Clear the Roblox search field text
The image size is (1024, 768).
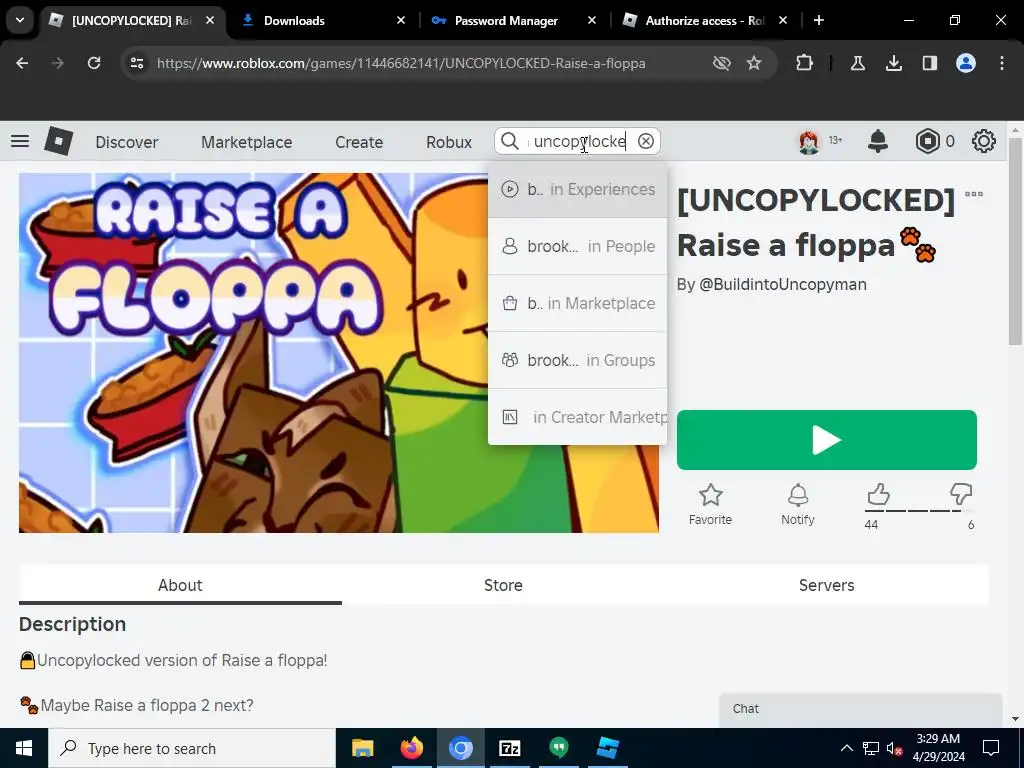(x=645, y=141)
